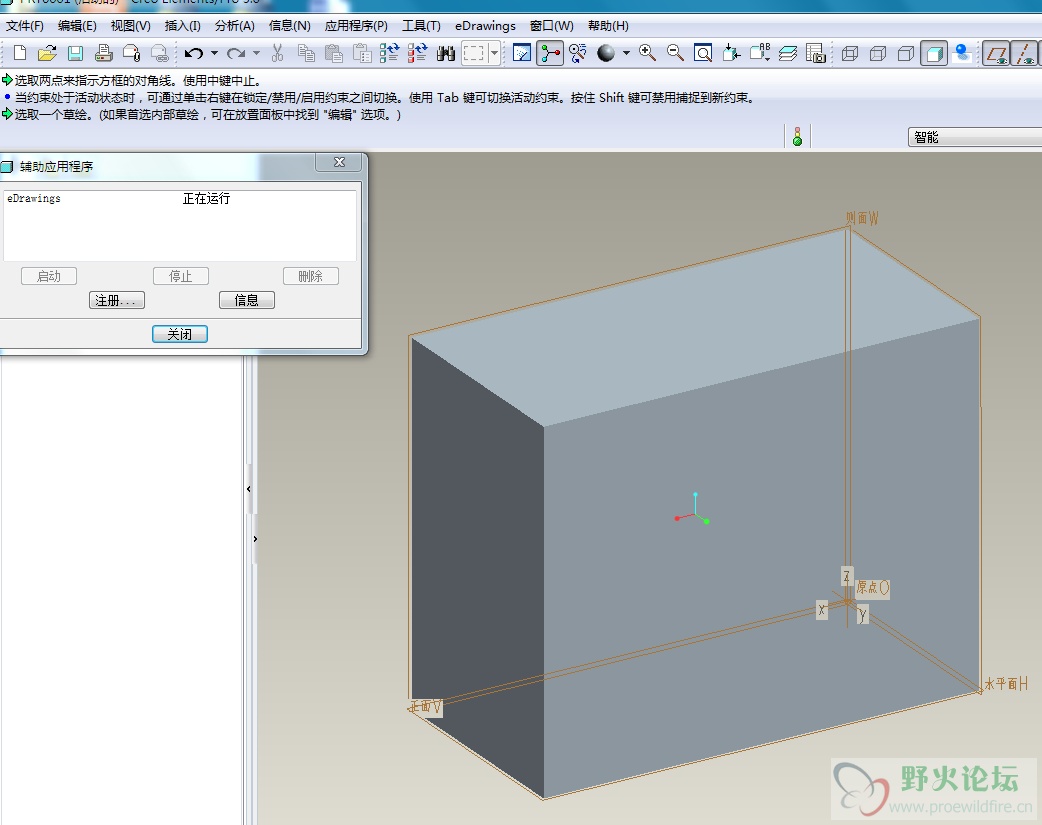The image size is (1042, 825).
Task: Click the Zoom In magnifier icon
Action: click(648, 53)
